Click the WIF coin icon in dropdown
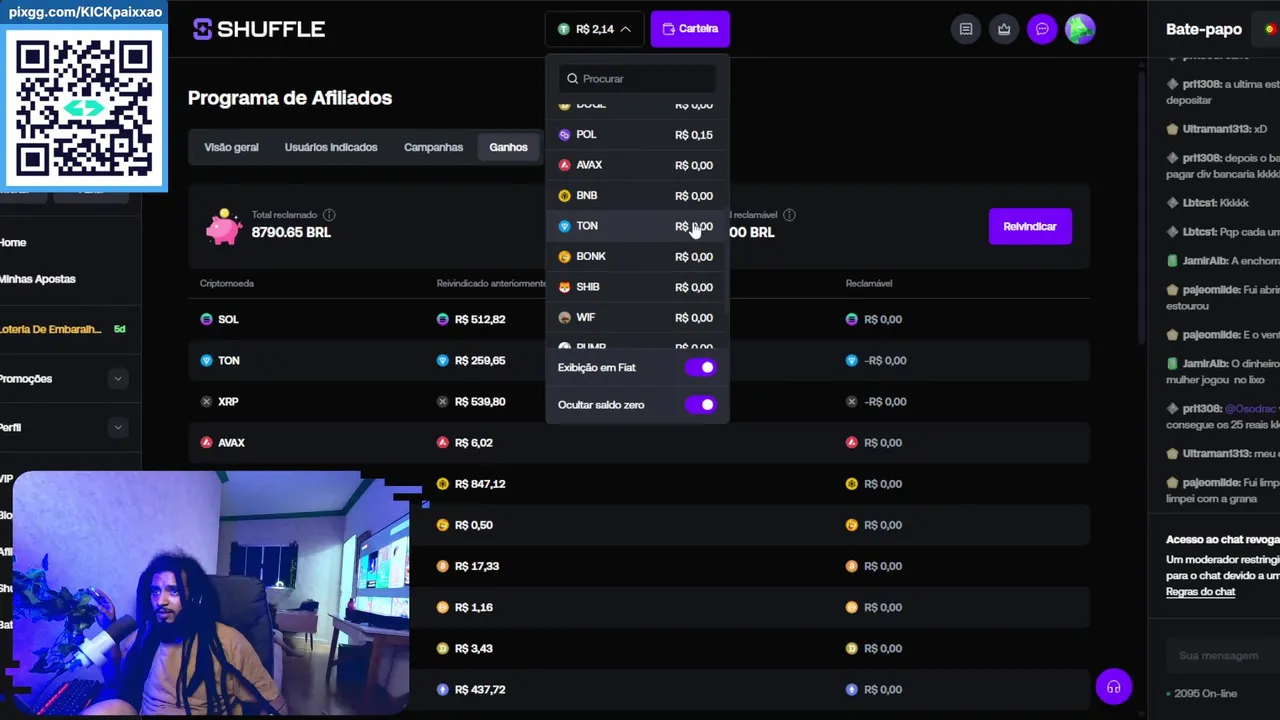This screenshot has height=720, width=1280. (564, 318)
